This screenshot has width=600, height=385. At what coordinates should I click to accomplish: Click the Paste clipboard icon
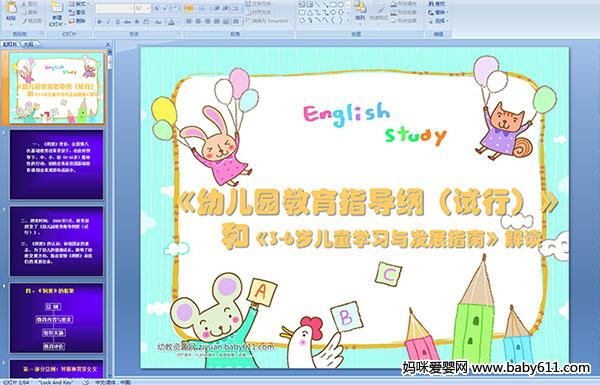click(11, 9)
